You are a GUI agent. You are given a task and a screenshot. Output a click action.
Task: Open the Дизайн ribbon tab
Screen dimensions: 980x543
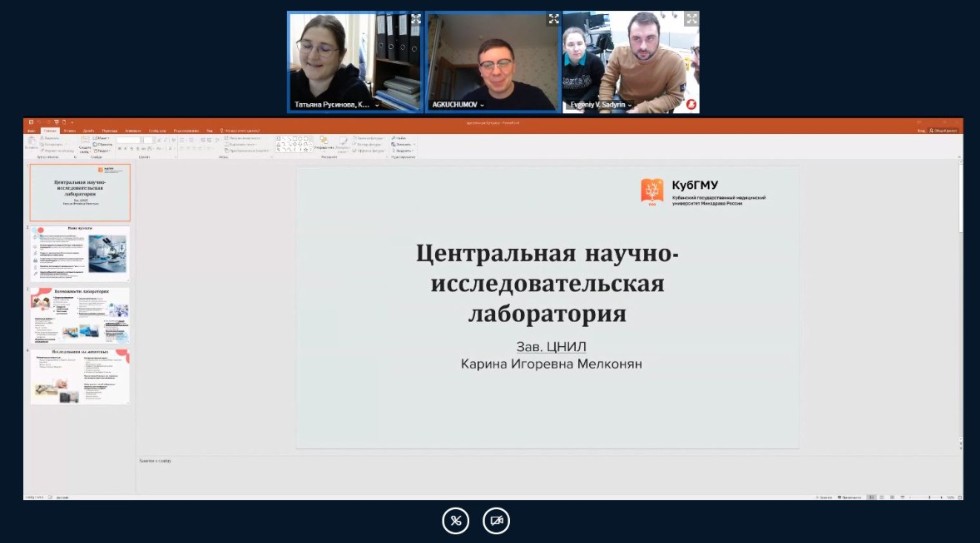coord(88,130)
